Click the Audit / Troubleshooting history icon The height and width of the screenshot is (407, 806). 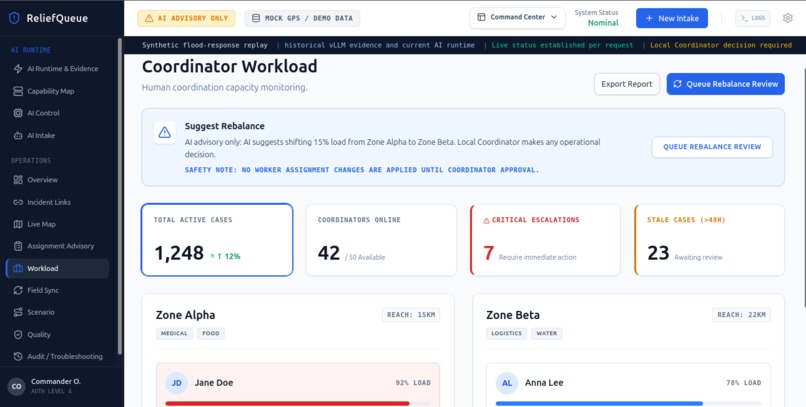[x=18, y=357]
